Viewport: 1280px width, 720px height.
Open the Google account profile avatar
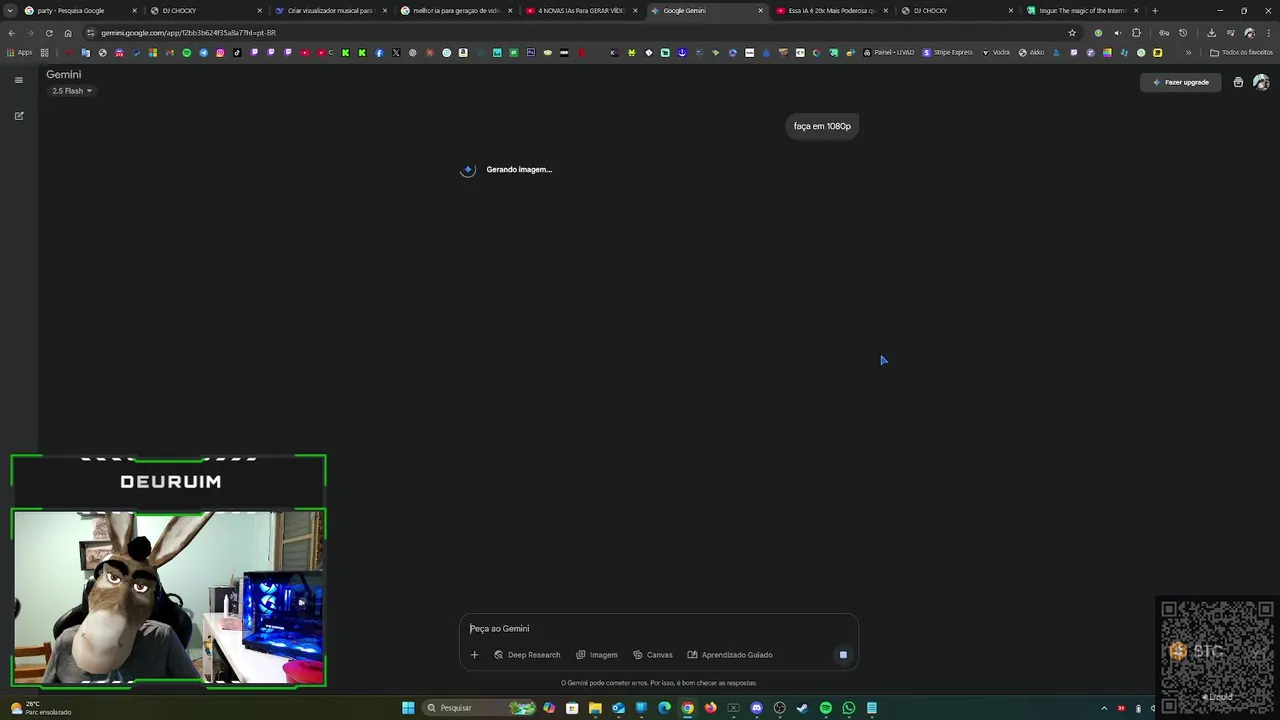(x=1260, y=82)
